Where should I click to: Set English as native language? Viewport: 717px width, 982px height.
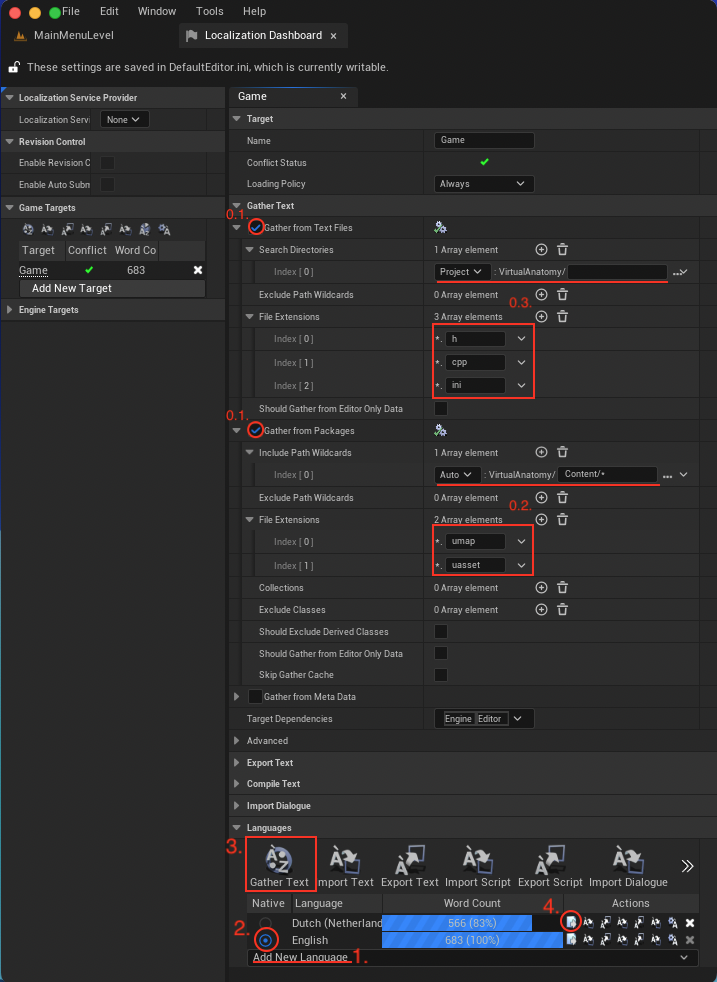click(x=266, y=940)
